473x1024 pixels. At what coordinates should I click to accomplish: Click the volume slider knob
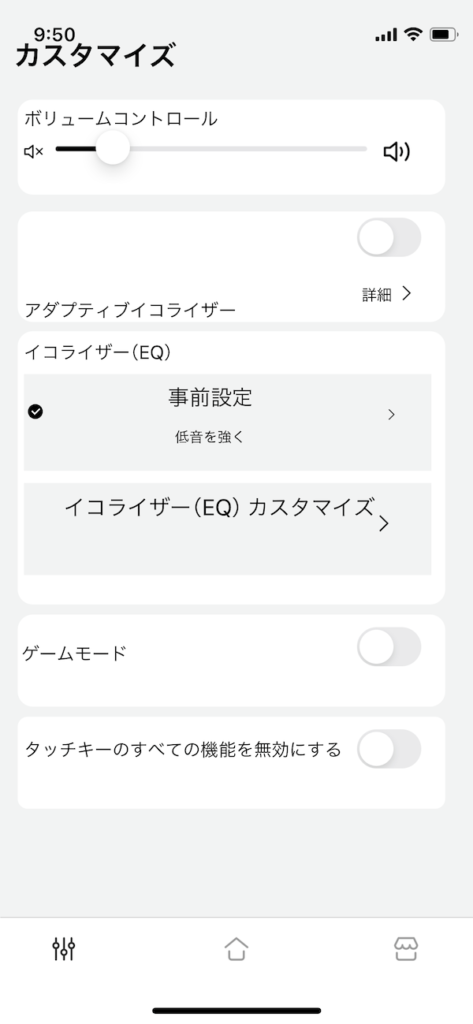pyautogui.click(x=112, y=148)
